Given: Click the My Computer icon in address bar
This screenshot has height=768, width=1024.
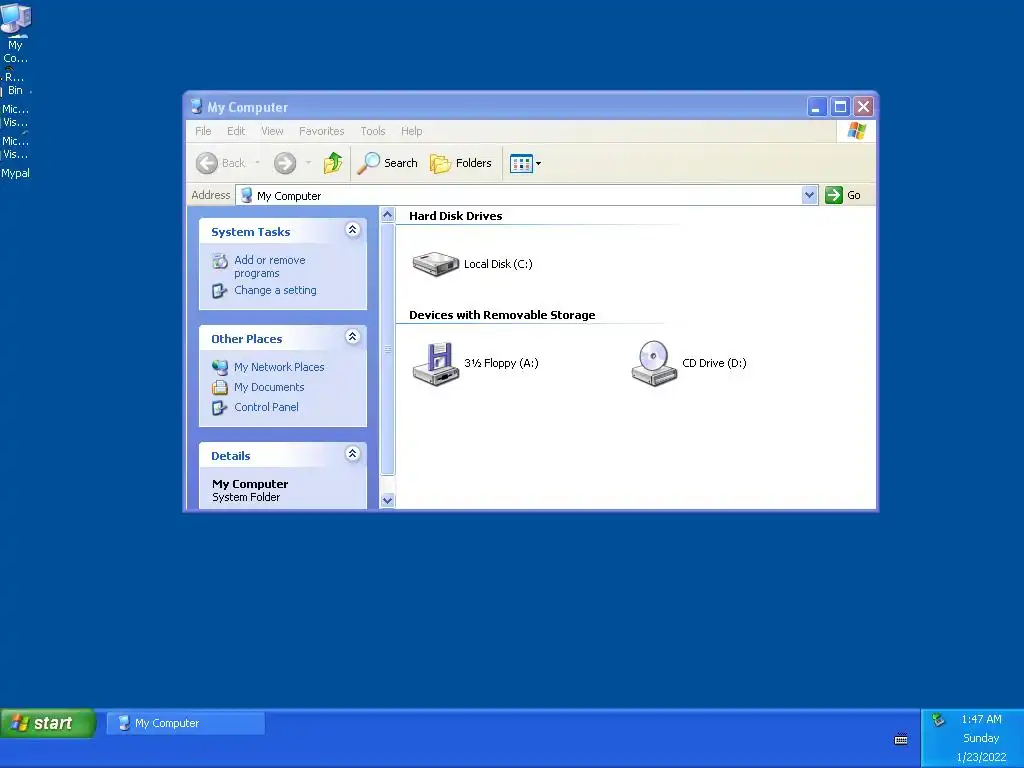Looking at the screenshot, I should (246, 195).
